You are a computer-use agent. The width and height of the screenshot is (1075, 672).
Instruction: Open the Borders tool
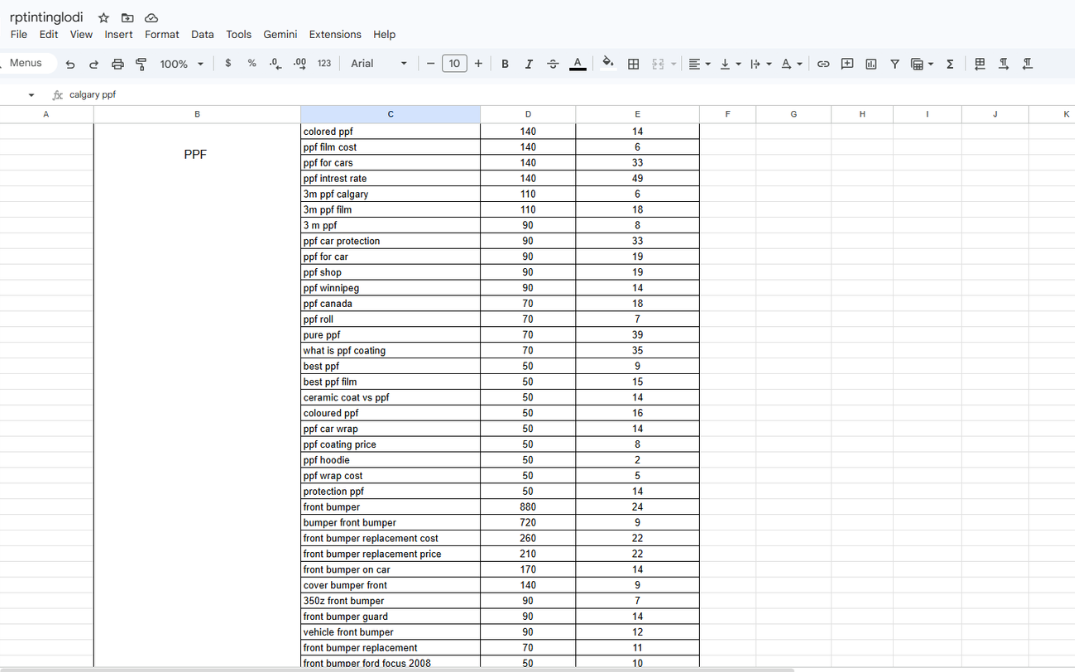pyautogui.click(x=633, y=64)
